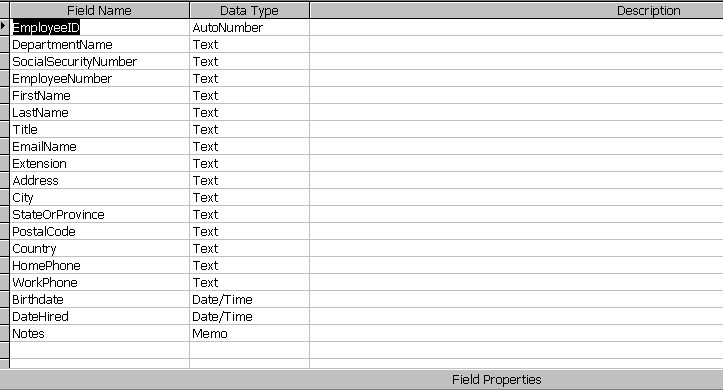Click the Description cell for LastName row

click(516, 113)
